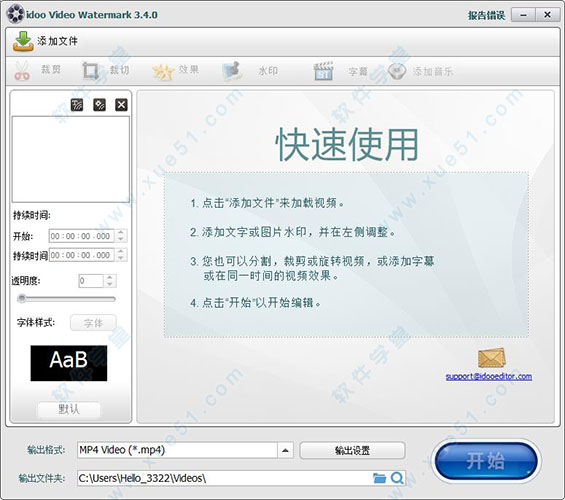Click the delete watermark X icon
The image size is (565, 500).
tap(121, 105)
